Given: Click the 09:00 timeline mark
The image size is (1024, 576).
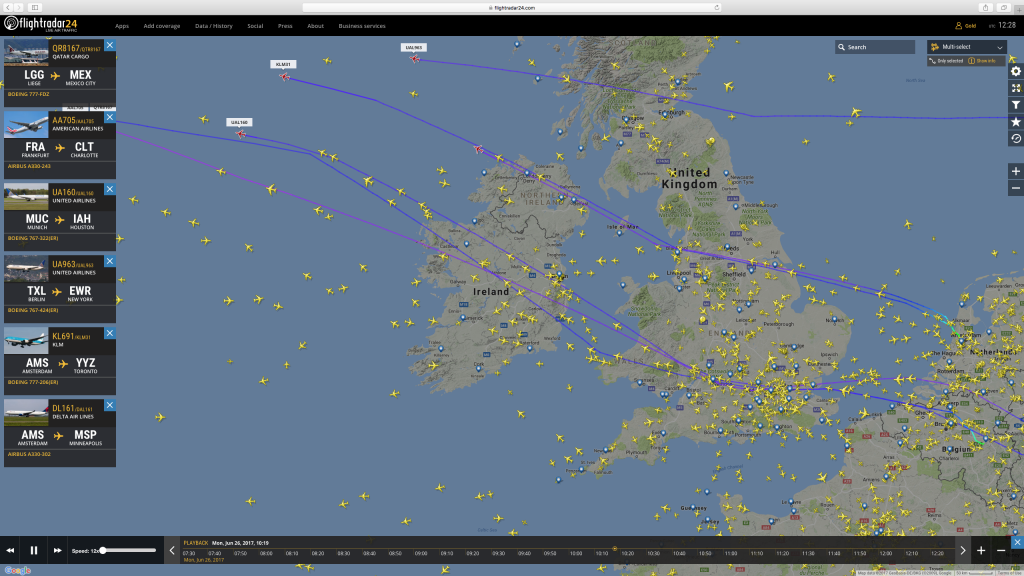Looking at the screenshot, I should point(421,553).
